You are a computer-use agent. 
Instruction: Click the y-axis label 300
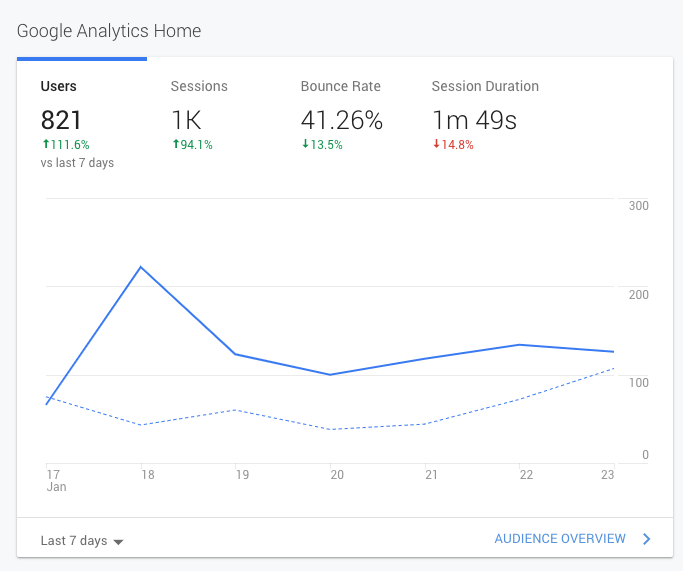pyautogui.click(x=639, y=206)
